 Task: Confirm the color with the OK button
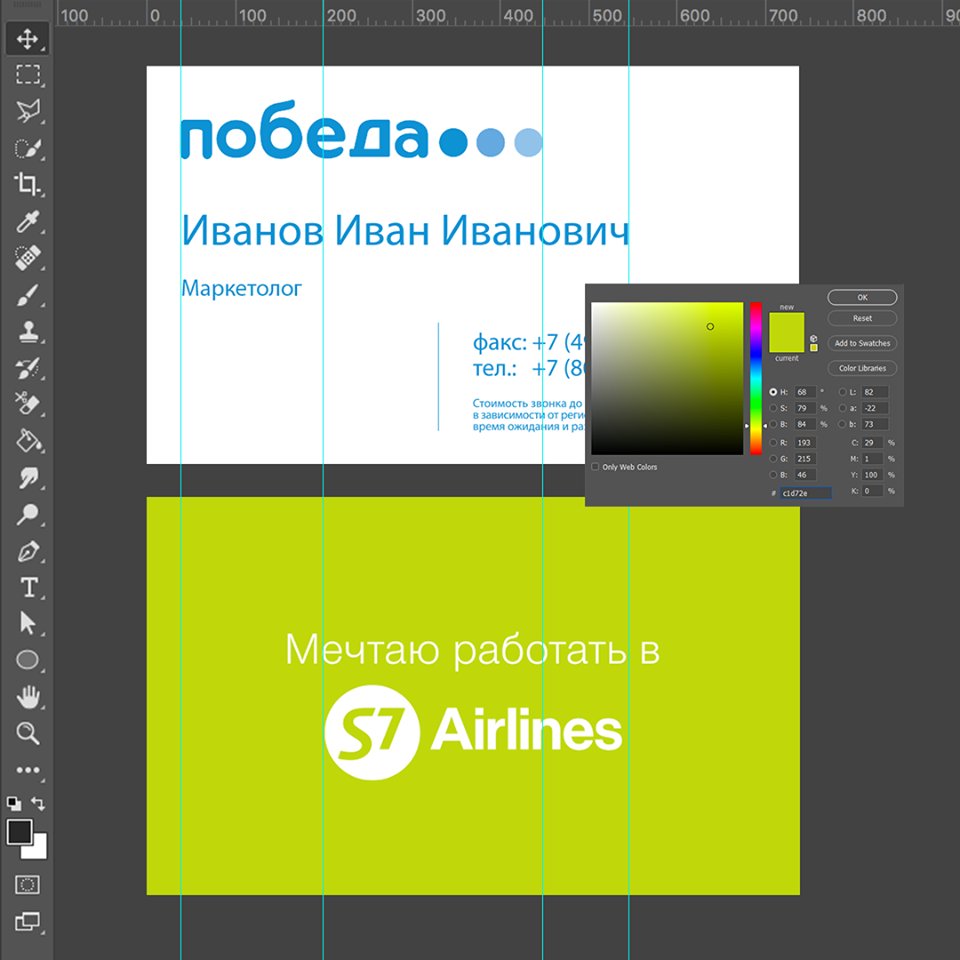point(862,297)
